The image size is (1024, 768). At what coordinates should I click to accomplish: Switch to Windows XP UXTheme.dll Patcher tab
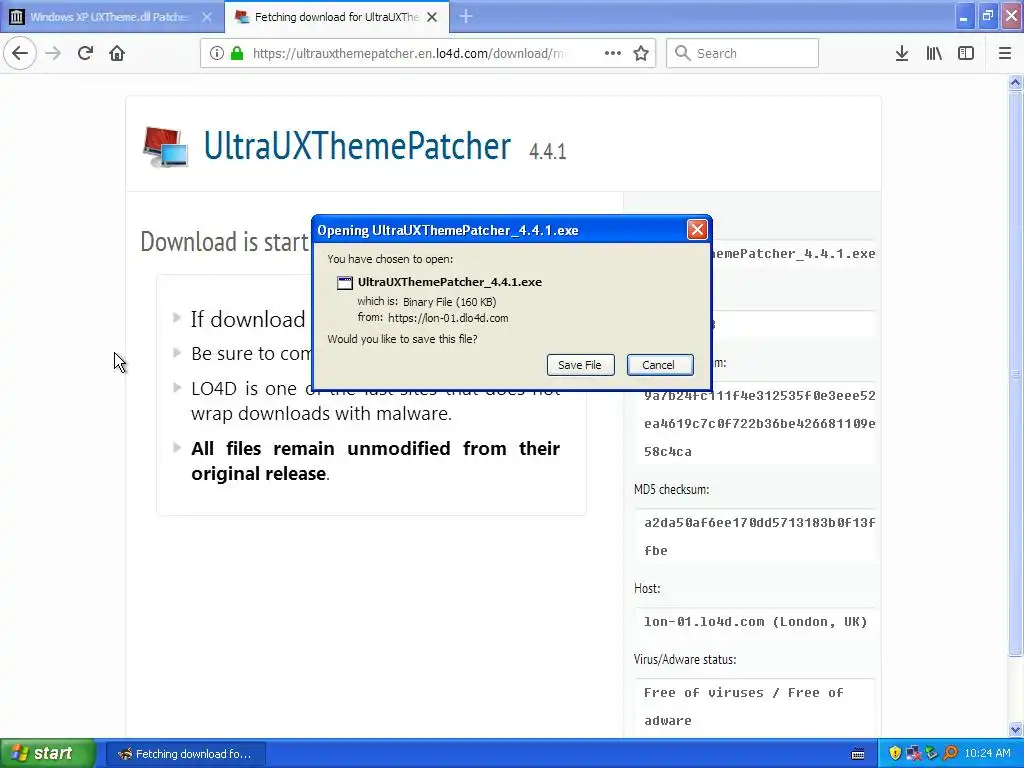112,17
